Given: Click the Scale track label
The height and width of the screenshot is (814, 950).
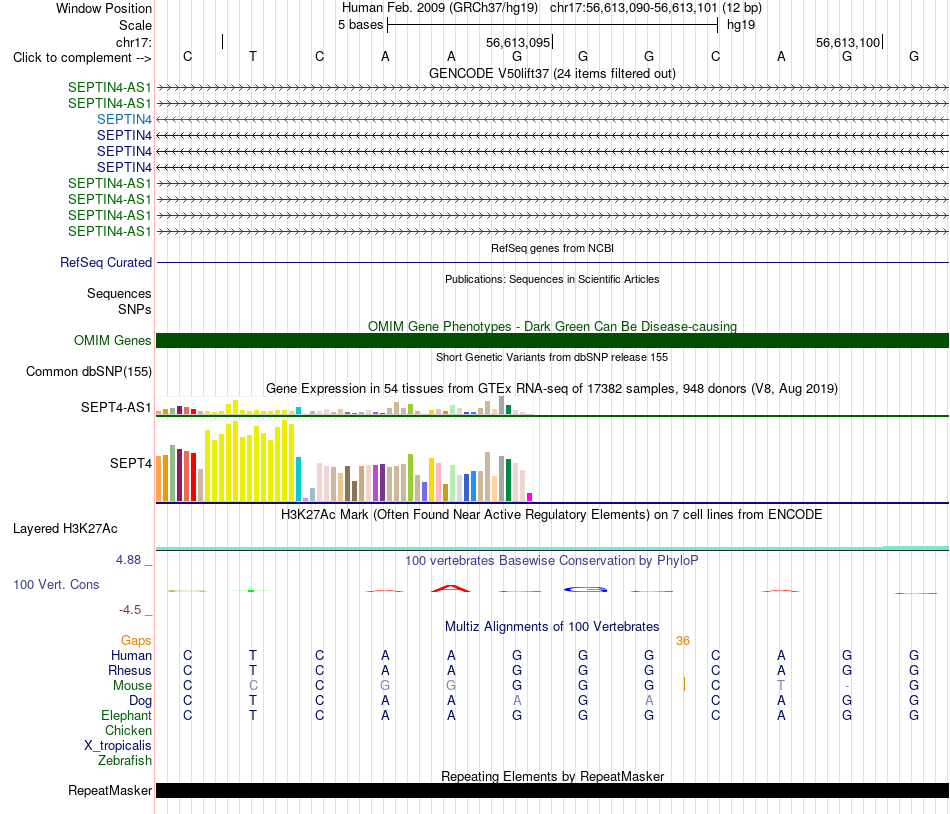Looking at the screenshot, I should pos(135,25).
